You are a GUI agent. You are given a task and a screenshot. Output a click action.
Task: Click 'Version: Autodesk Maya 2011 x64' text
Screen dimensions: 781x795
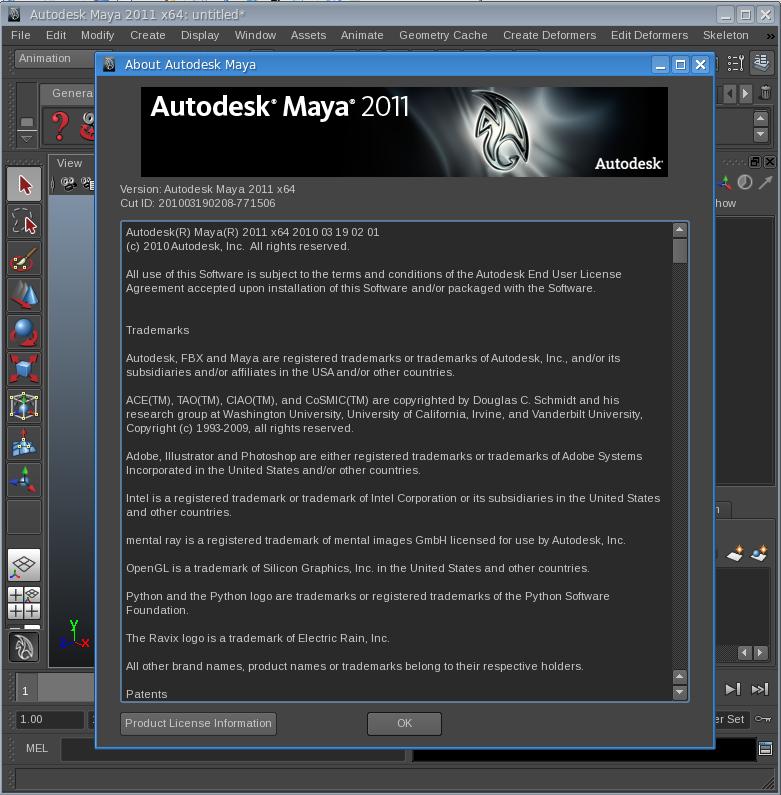pyautogui.click(x=207, y=189)
